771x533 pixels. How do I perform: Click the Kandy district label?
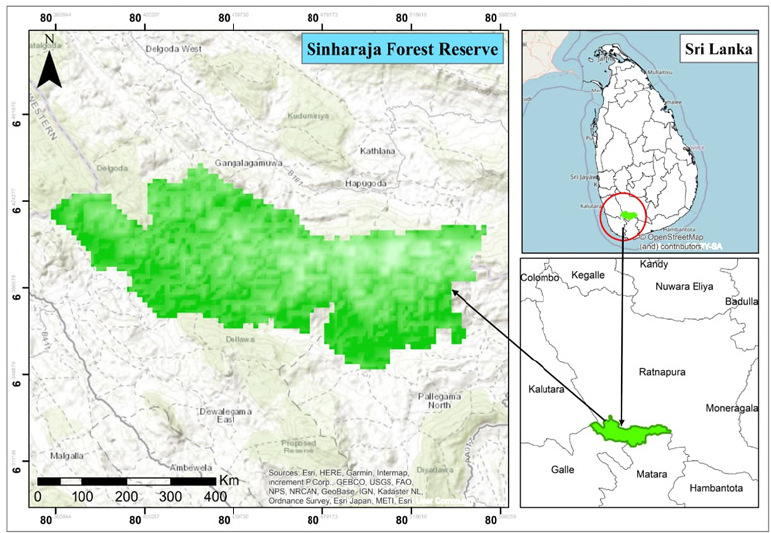point(653,265)
